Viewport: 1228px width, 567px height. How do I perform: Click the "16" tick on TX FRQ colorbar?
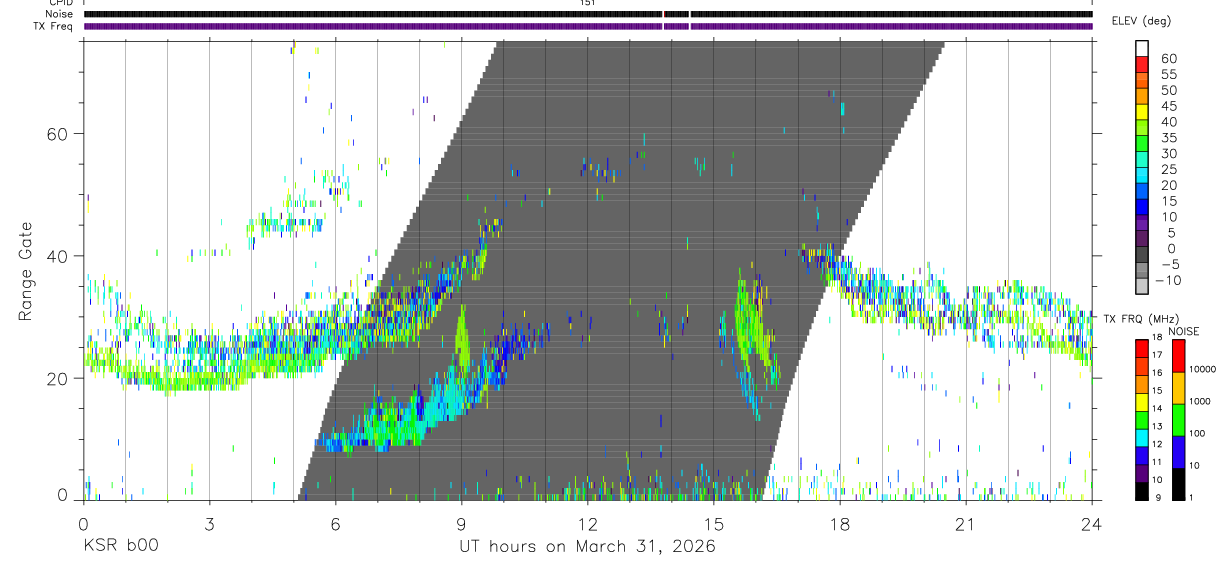click(x=1157, y=373)
